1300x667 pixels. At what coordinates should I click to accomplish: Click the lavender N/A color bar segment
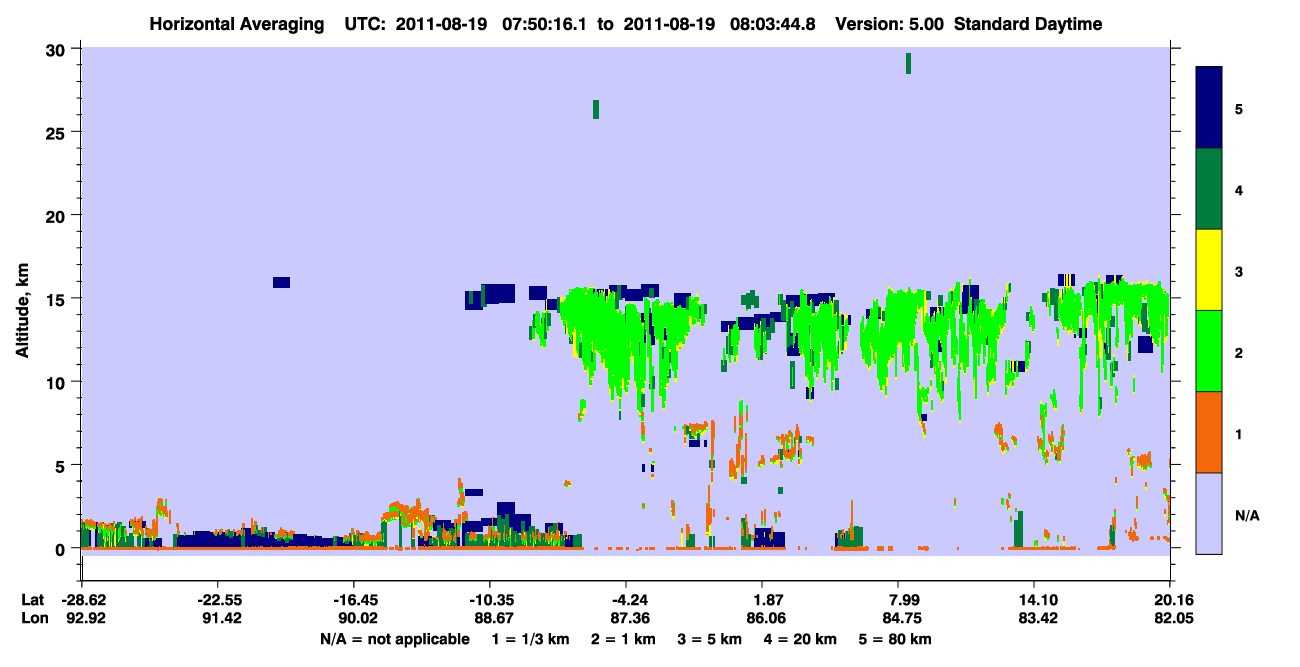[x=1209, y=513]
